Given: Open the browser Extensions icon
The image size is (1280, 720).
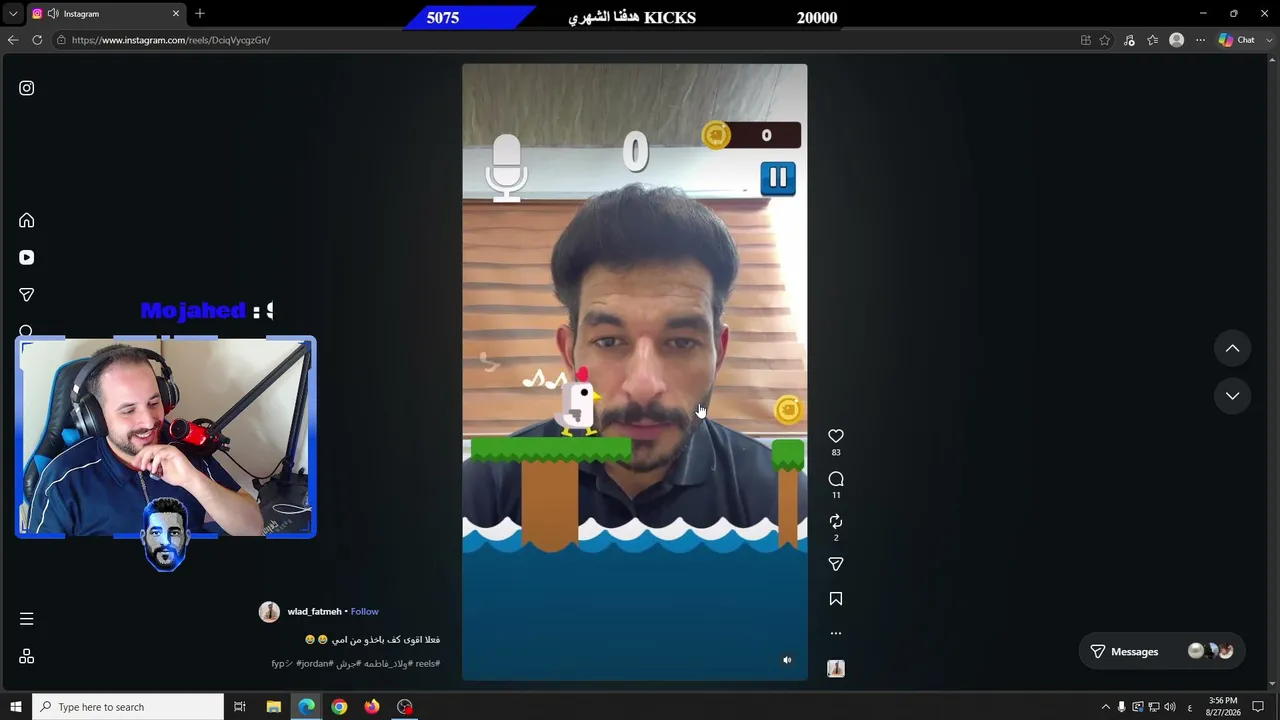Looking at the screenshot, I should click(1129, 40).
